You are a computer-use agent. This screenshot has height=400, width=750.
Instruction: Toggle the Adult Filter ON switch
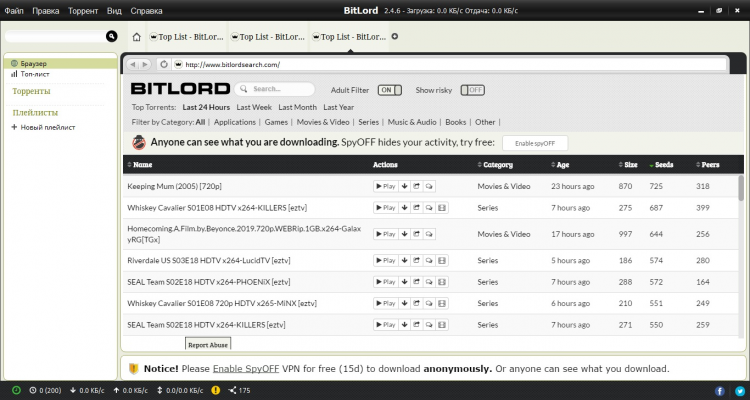point(389,90)
